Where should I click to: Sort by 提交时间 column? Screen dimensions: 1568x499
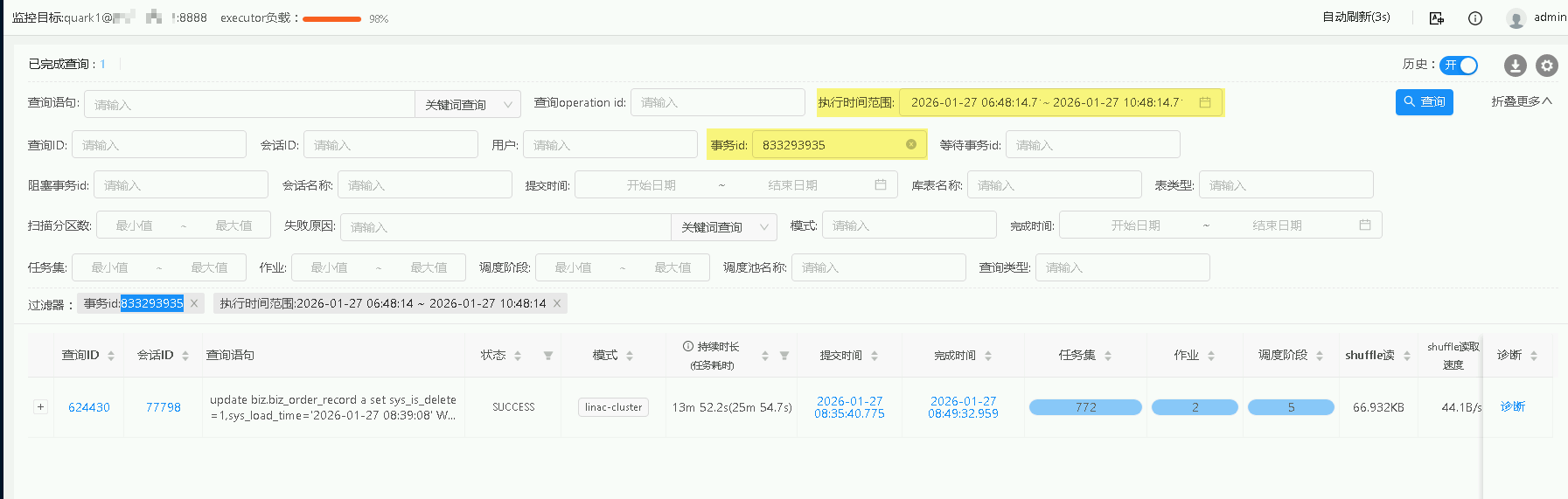[875, 356]
